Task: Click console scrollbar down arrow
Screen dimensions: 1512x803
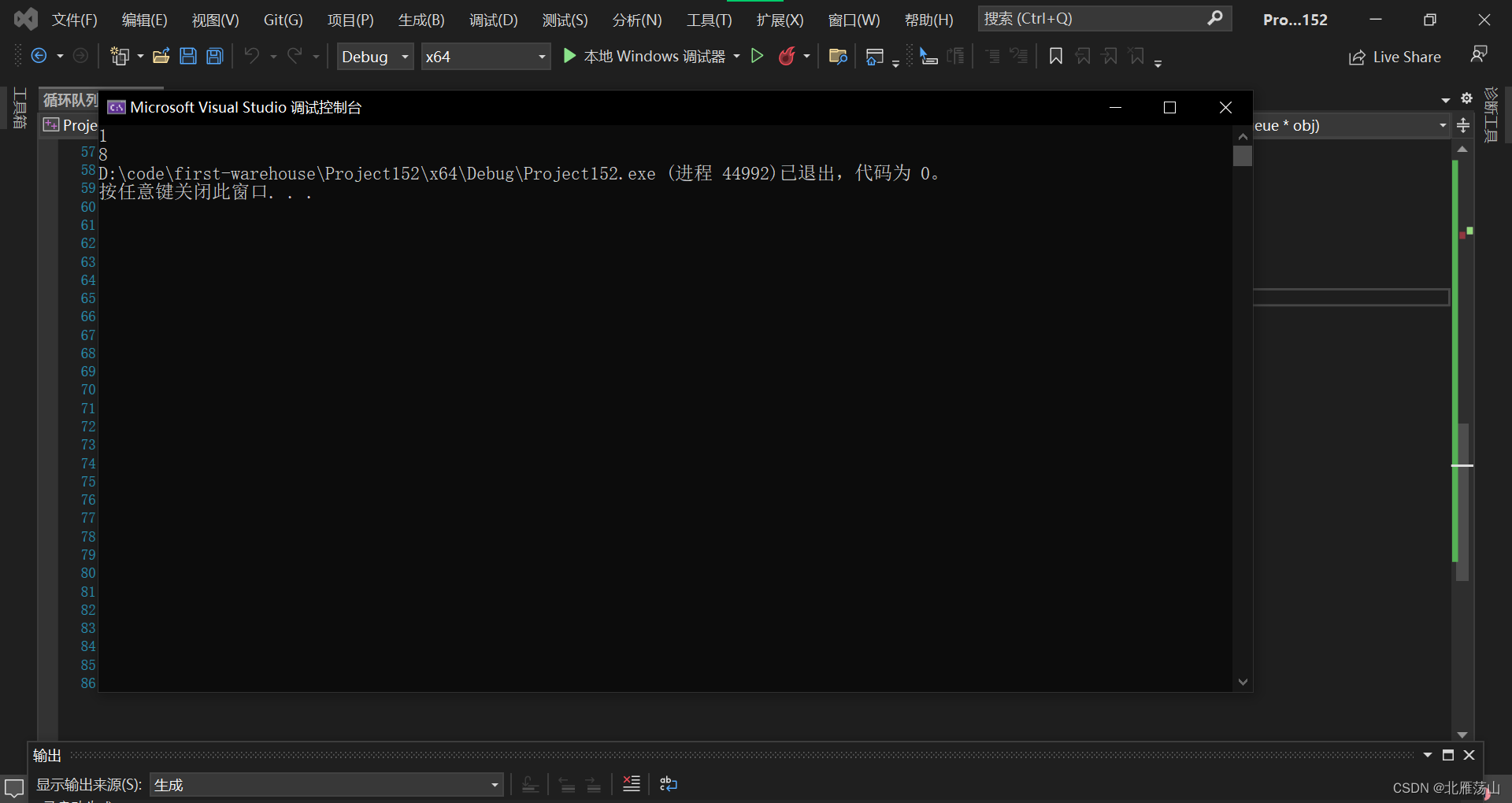Action: [1243, 682]
